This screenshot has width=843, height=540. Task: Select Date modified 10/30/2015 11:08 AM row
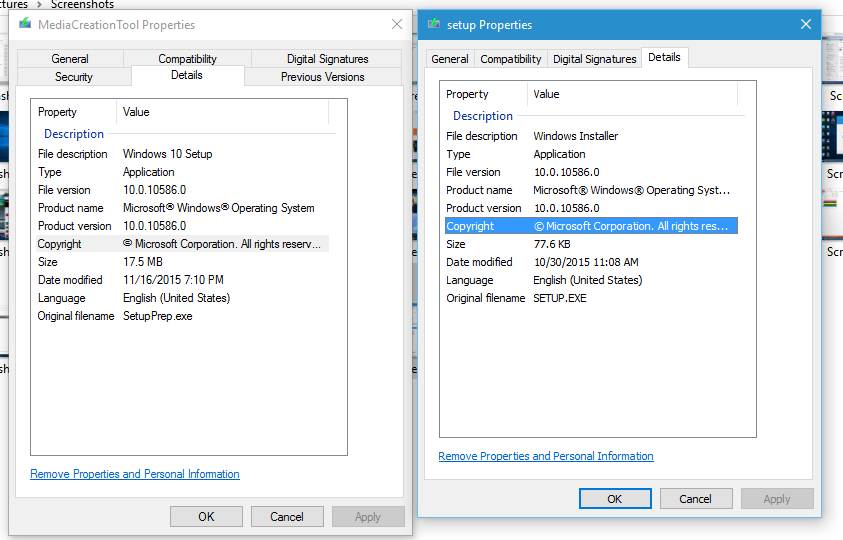(x=591, y=262)
